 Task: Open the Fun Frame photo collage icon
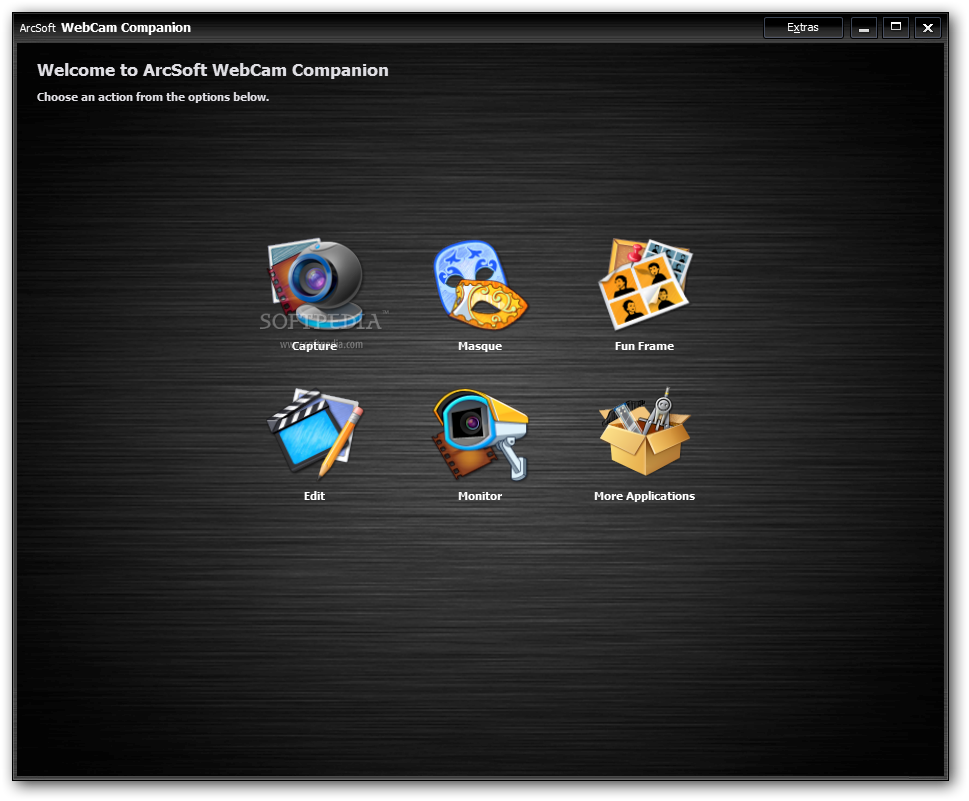[645, 284]
